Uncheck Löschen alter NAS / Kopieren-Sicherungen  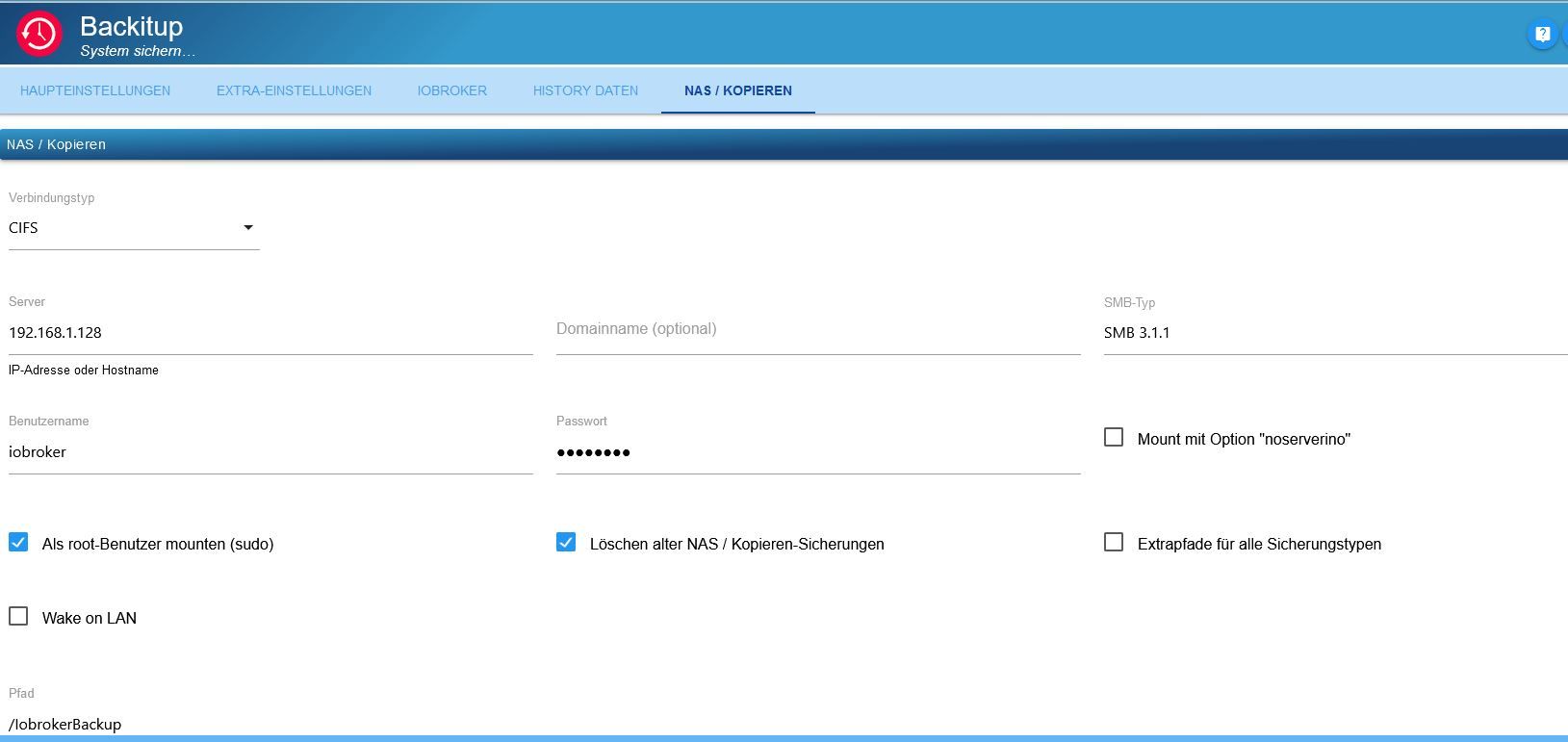[566, 543]
